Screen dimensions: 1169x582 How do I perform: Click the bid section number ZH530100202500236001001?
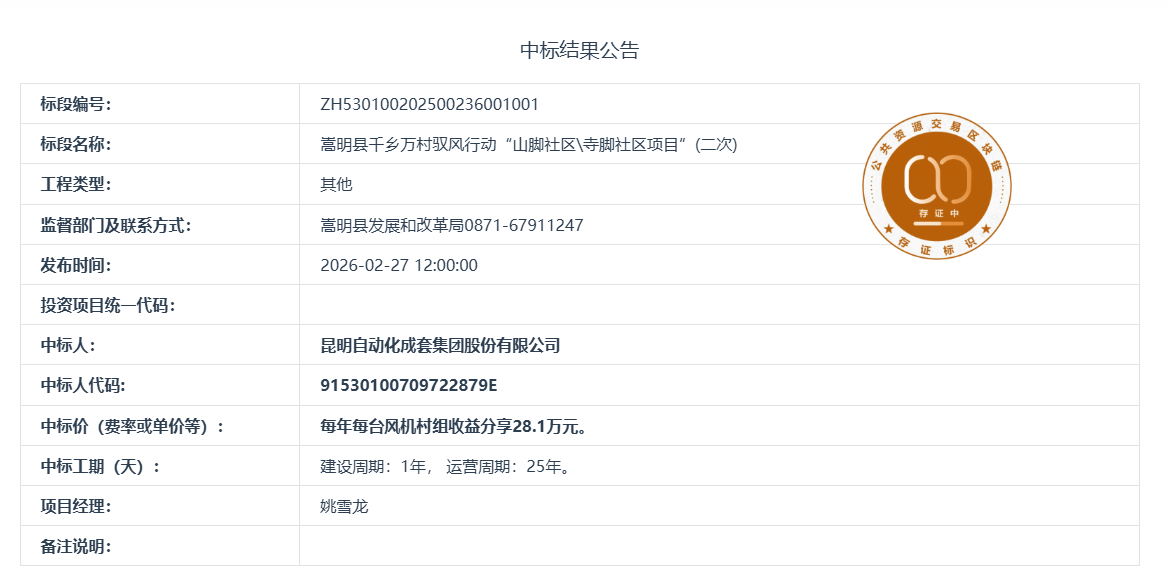point(429,104)
